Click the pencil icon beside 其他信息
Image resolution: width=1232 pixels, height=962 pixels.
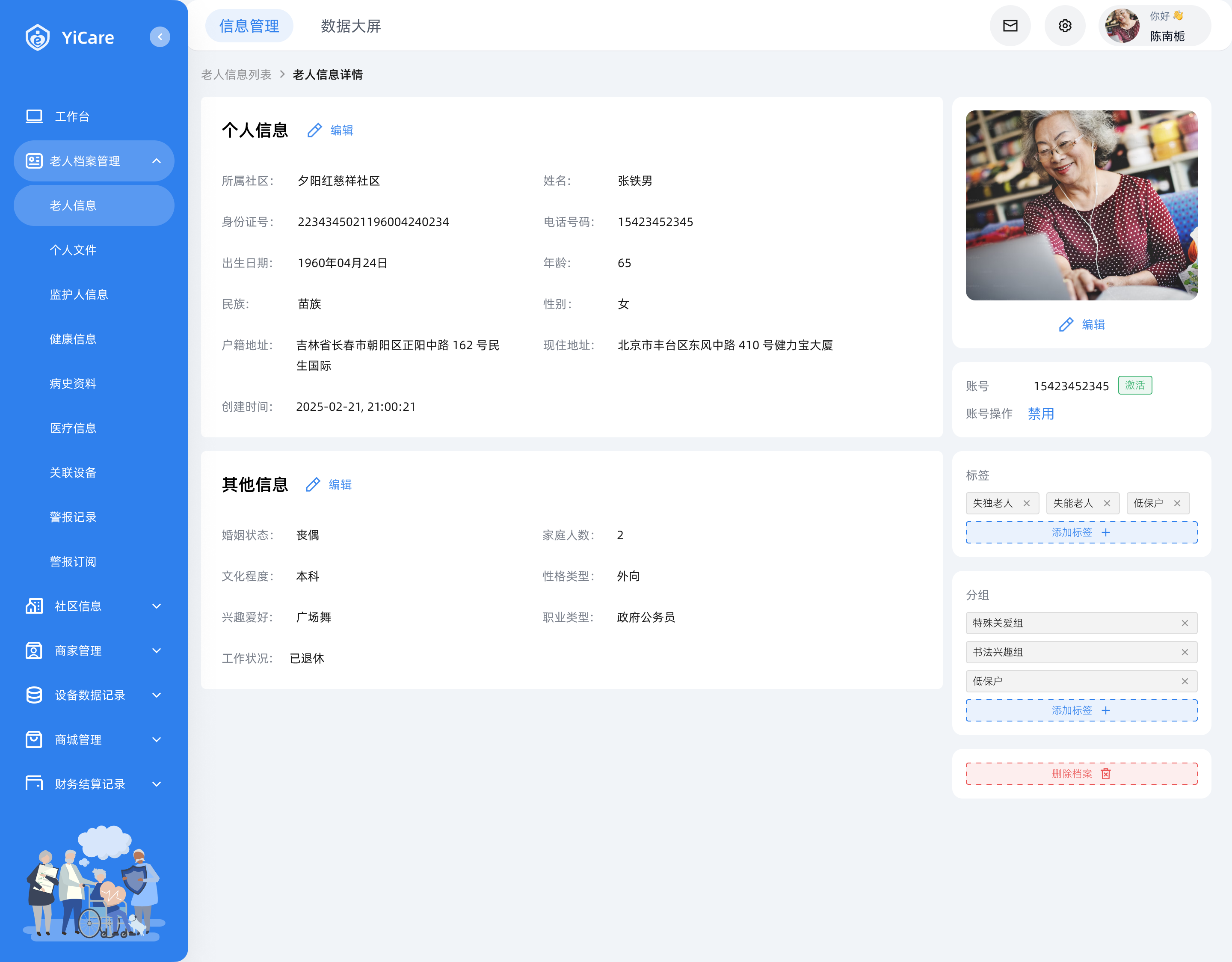313,485
